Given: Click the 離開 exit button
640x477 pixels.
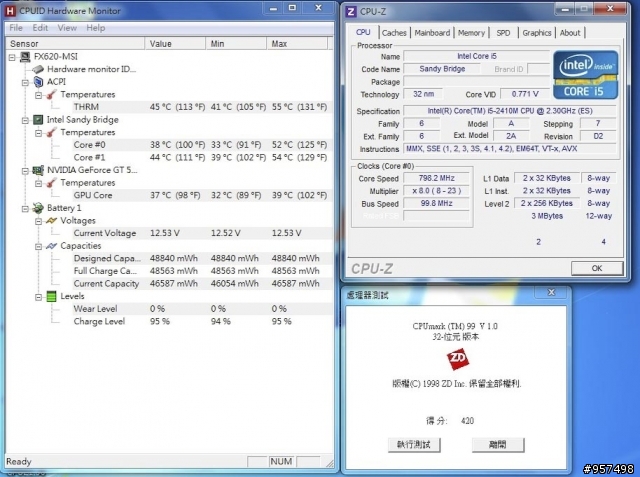Looking at the screenshot, I should pos(498,445).
